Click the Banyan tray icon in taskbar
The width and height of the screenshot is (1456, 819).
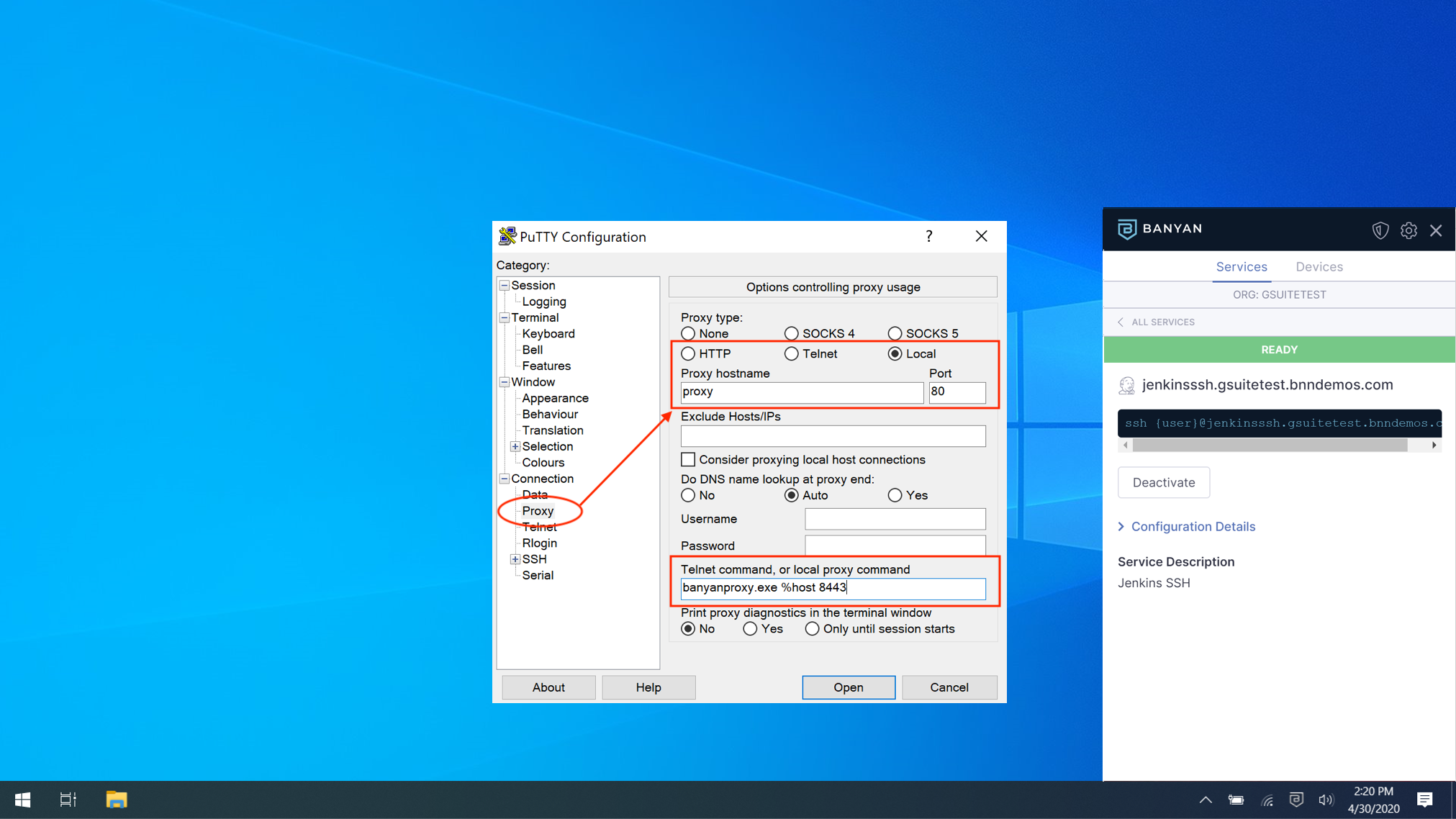(x=1296, y=800)
